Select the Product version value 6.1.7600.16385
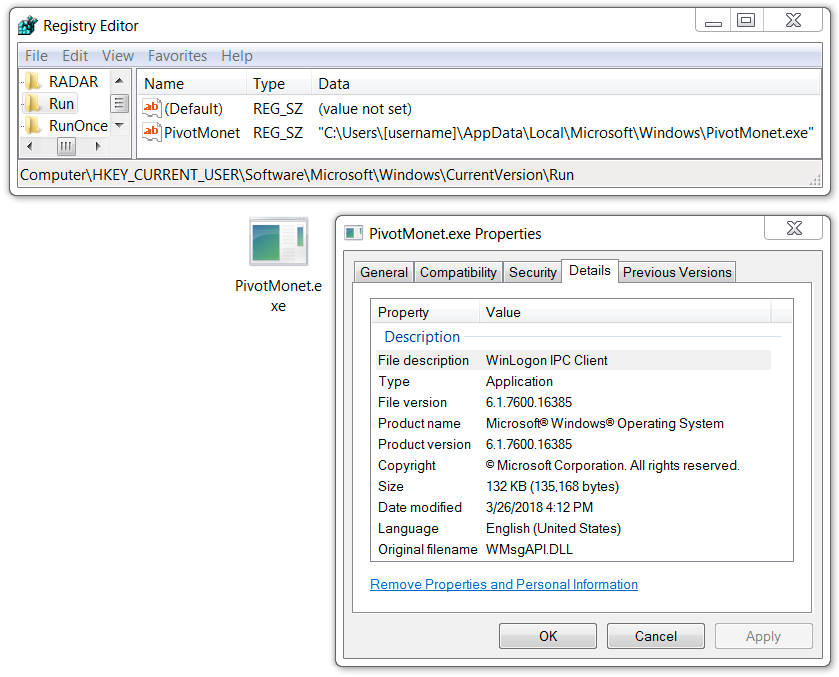 (x=529, y=444)
